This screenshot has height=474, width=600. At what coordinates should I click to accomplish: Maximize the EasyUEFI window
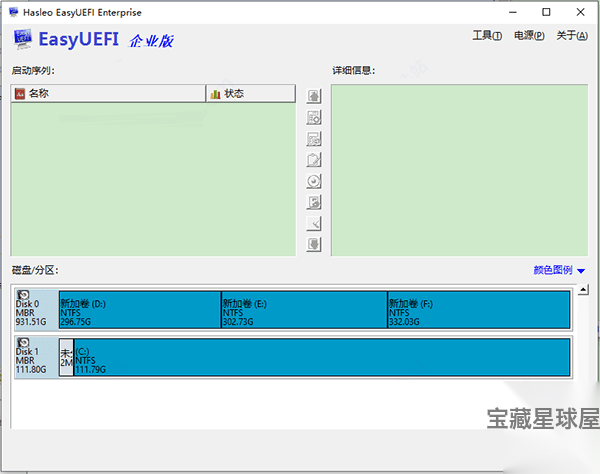[x=546, y=12]
